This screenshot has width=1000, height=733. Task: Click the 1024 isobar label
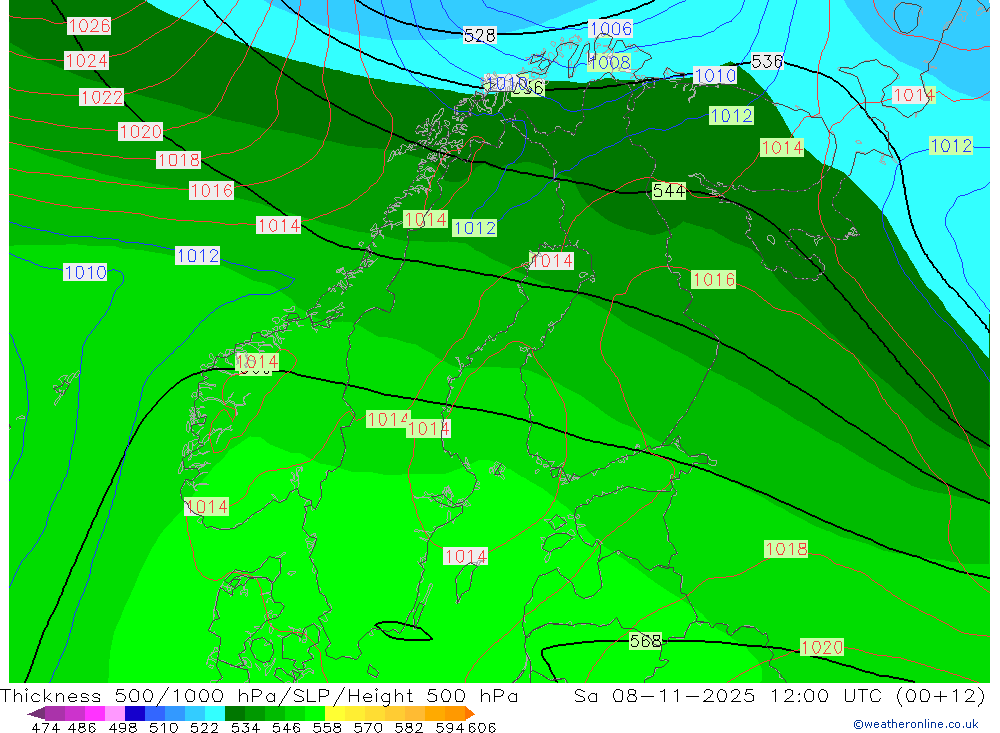[87, 61]
